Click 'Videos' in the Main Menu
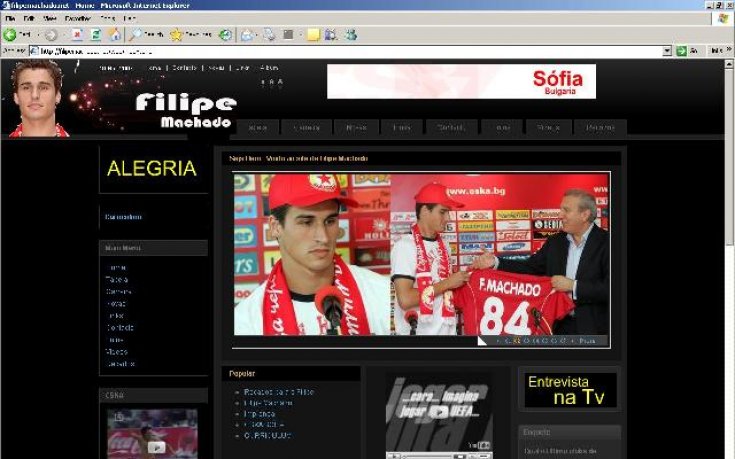 pyautogui.click(x=116, y=351)
